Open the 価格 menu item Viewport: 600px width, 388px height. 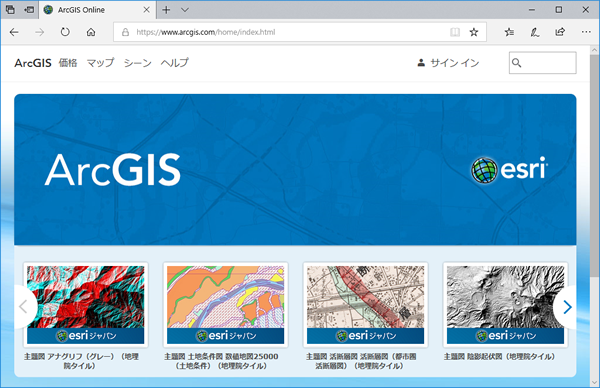pos(68,63)
